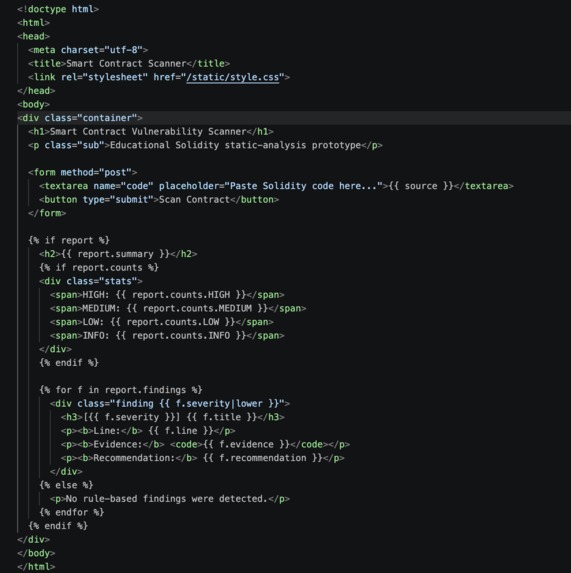Open the /static/style.css link
Viewport: 571px width, 573px height.
232,77
